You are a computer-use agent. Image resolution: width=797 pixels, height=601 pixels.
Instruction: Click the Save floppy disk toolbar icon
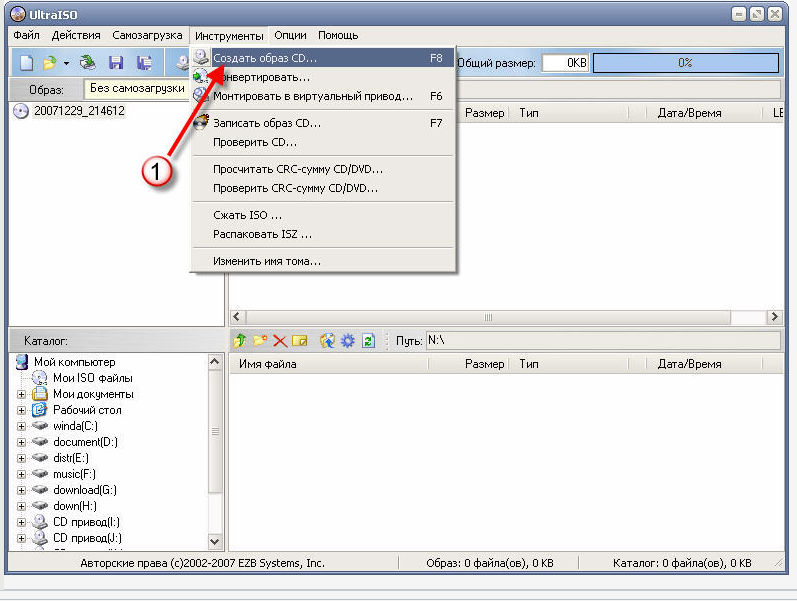[116, 63]
